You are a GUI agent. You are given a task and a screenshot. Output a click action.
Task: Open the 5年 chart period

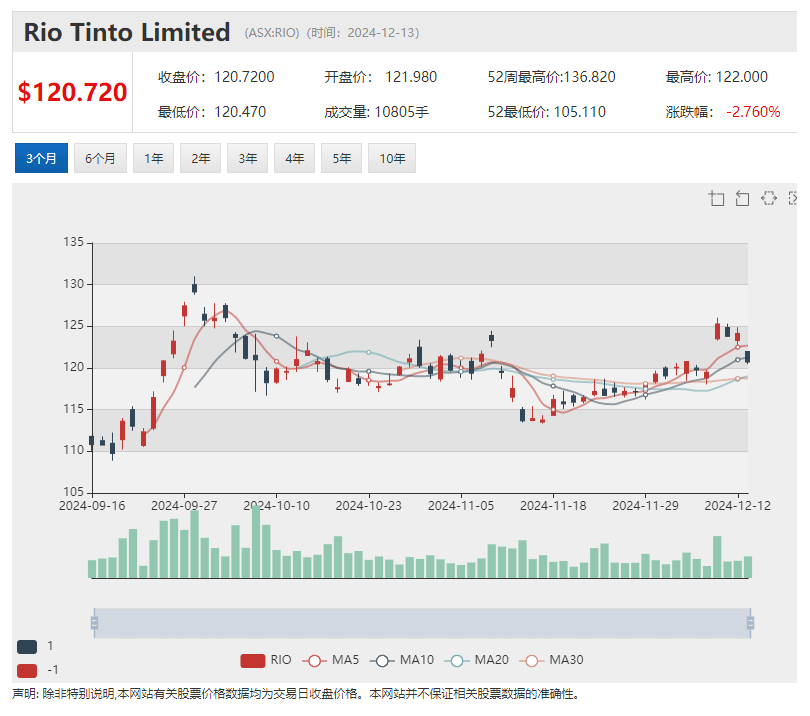[342, 158]
